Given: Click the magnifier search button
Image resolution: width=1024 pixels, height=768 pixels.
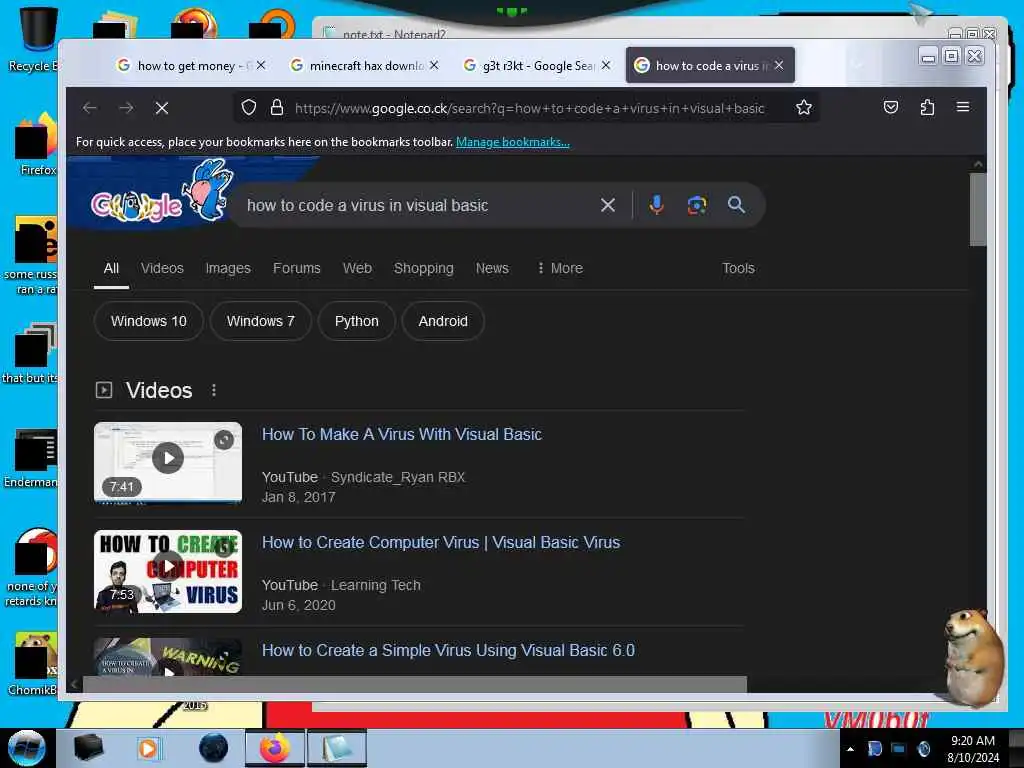Looking at the screenshot, I should click(x=736, y=205).
